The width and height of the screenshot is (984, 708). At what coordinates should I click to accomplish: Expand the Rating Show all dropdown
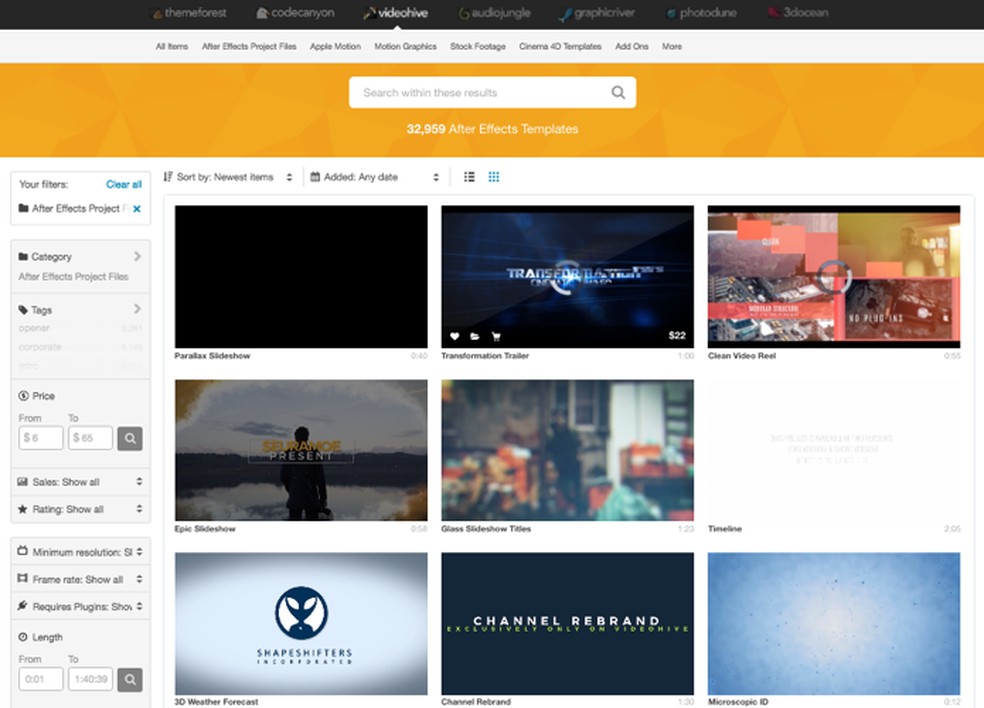pyautogui.click(x=80, y=509)
